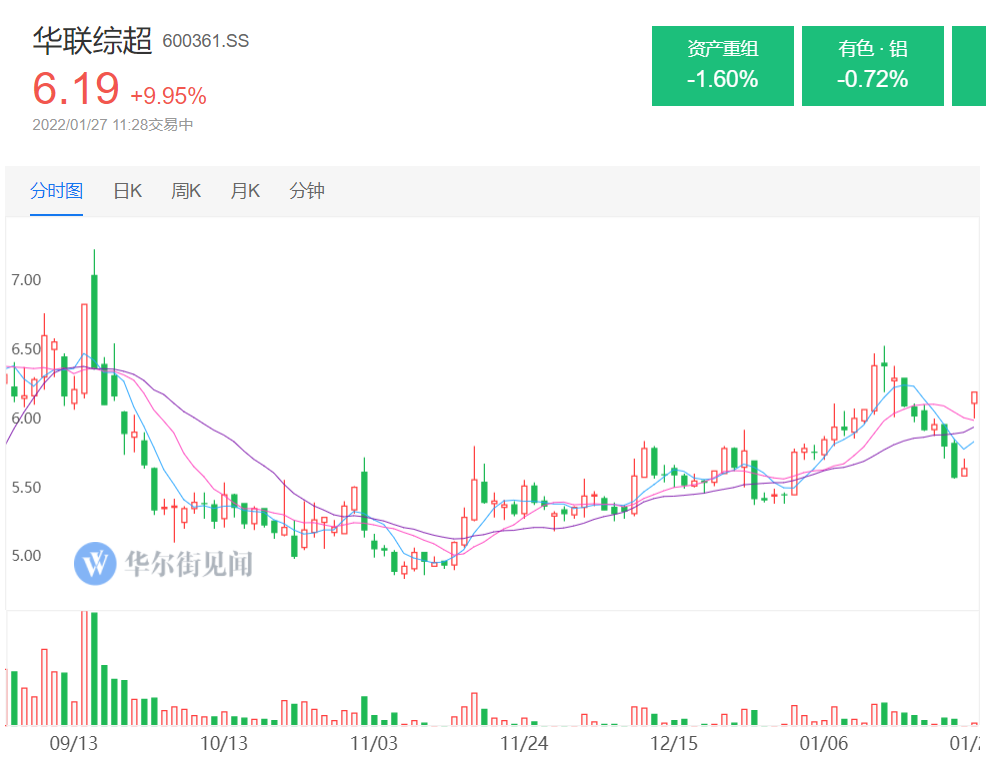Click the -0.72% value on 有色·铝 tile
This screenshot has height=770, width=986.
pos(873,79)
